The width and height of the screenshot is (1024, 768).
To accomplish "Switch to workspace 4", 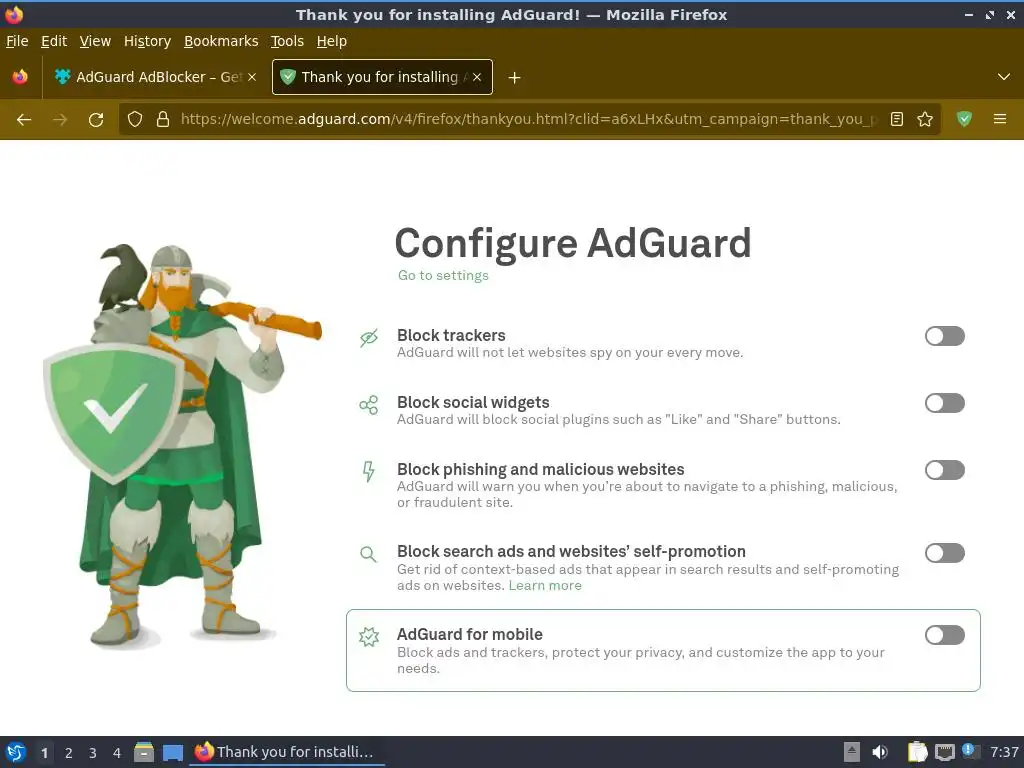I will point(117,753).
